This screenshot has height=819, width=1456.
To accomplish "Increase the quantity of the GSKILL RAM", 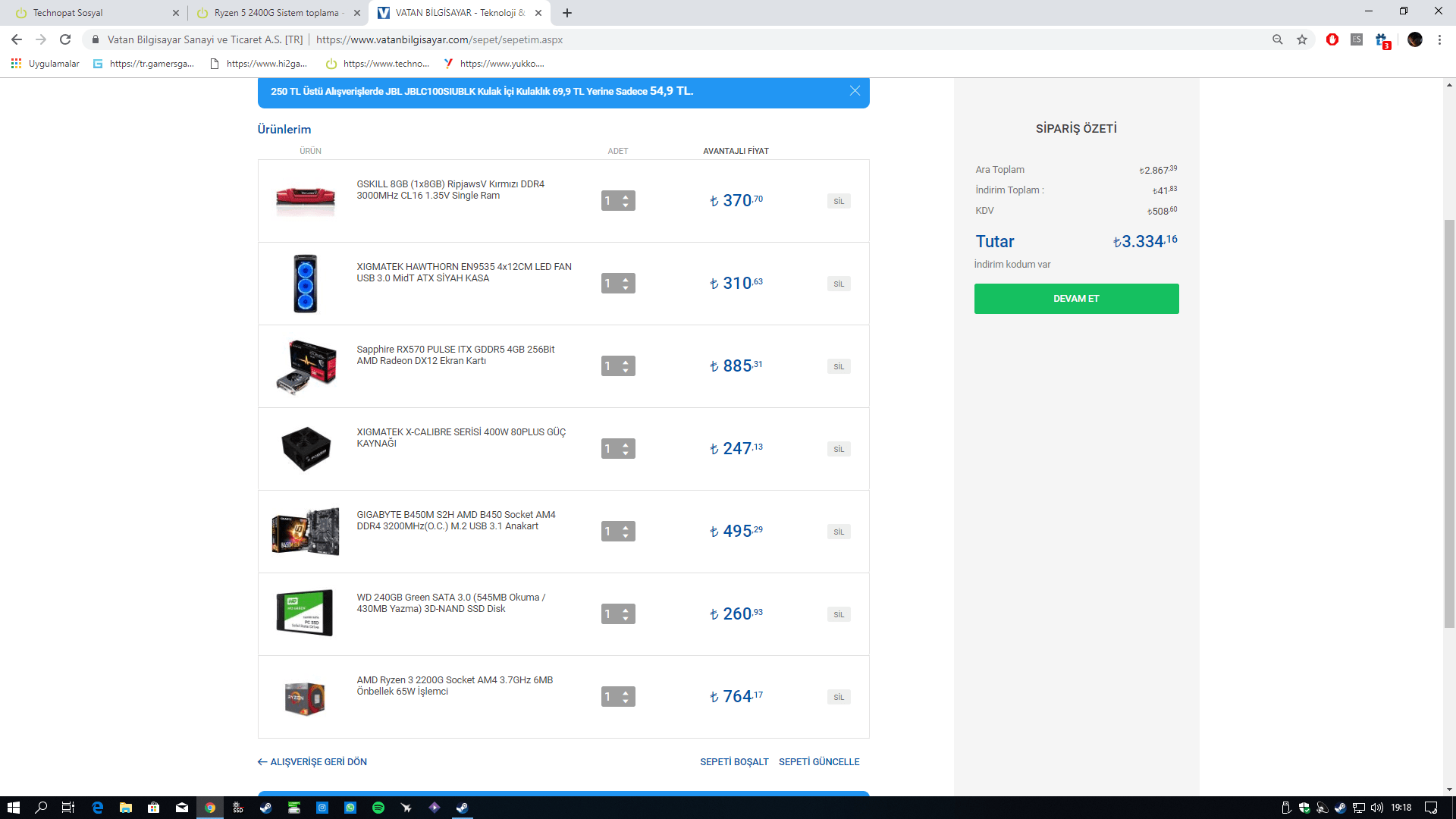I will tap(626, 196).
